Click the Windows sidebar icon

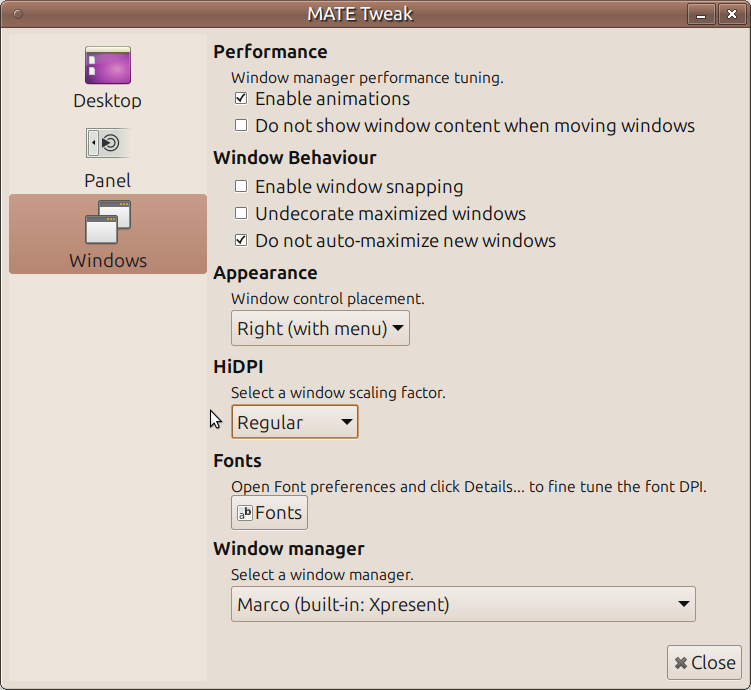pos(107,222)
